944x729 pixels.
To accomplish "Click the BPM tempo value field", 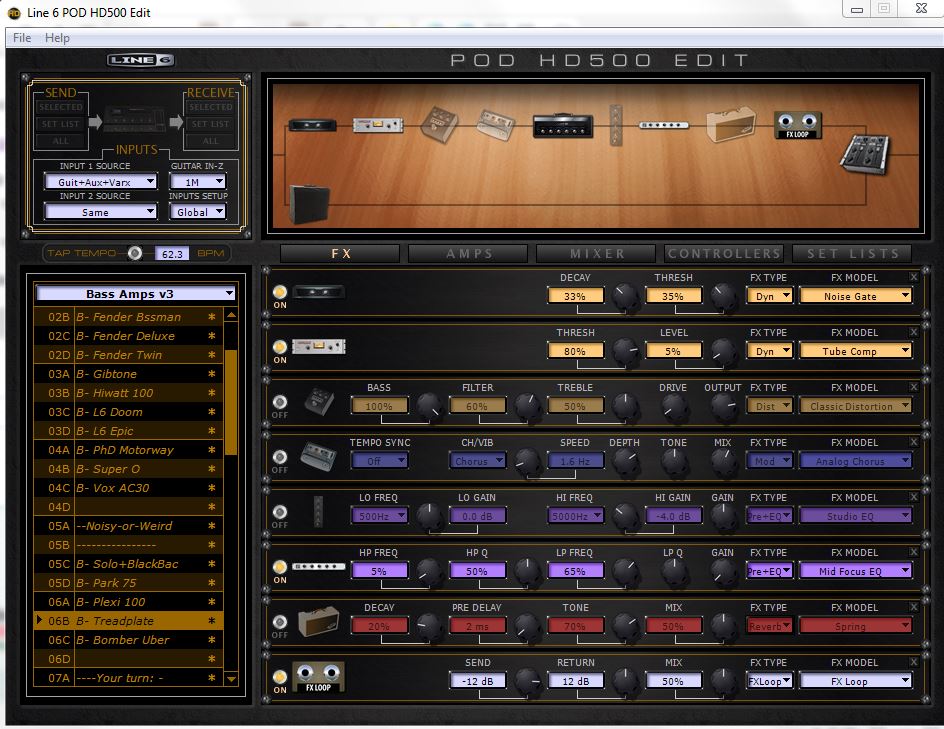I will click(172, 253).
